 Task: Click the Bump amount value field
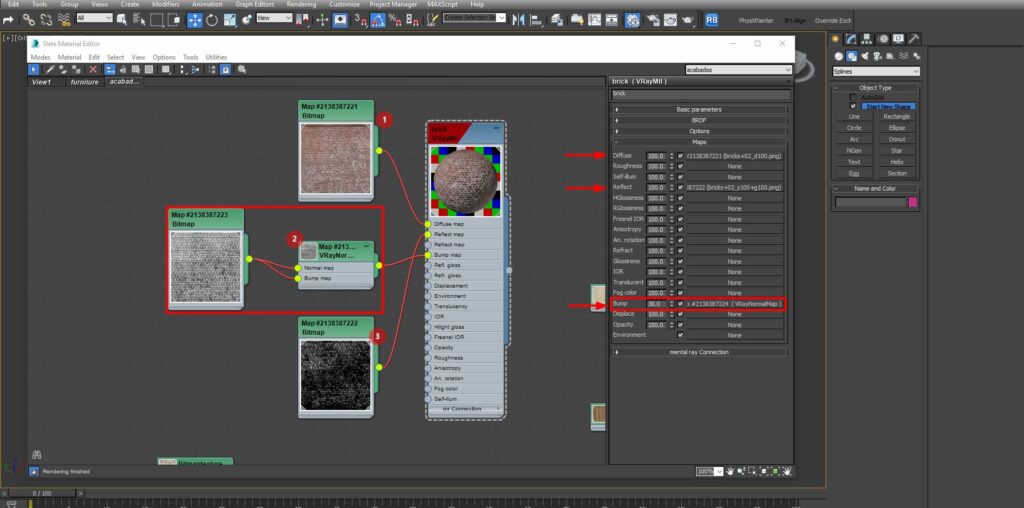click(656, 304)
